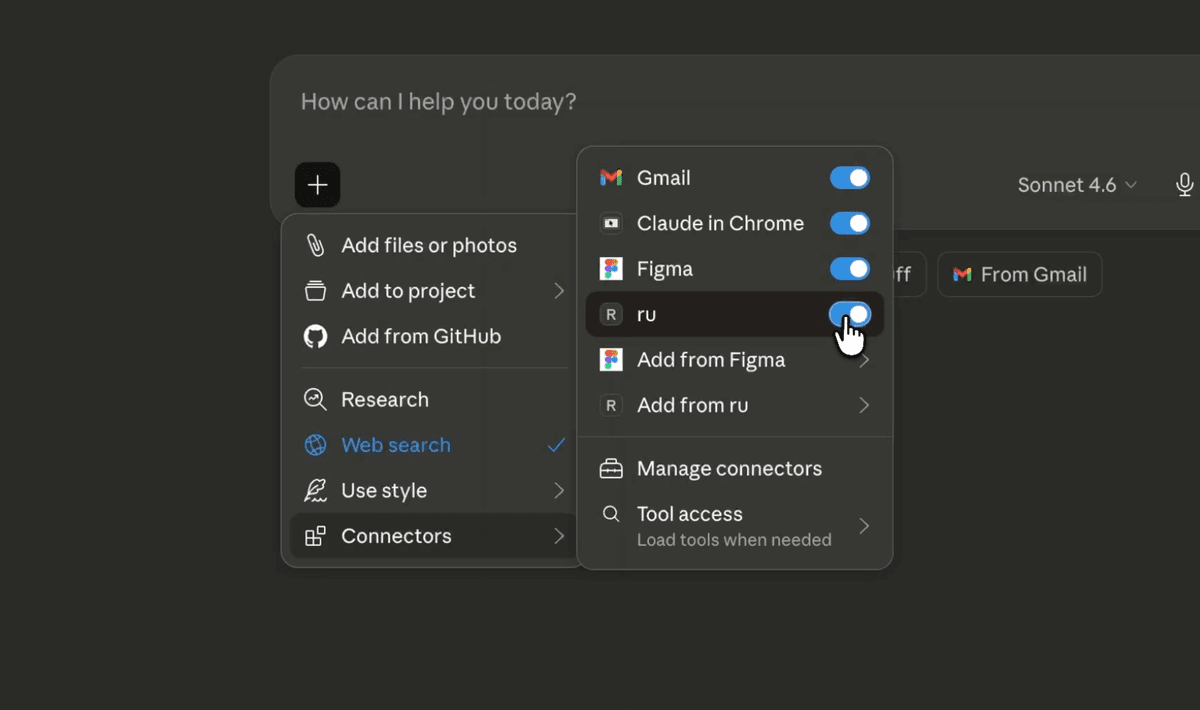Viewport: 1200px width, 710px height.
Task: Click Manage connectors
Action: tap(730, 468)
